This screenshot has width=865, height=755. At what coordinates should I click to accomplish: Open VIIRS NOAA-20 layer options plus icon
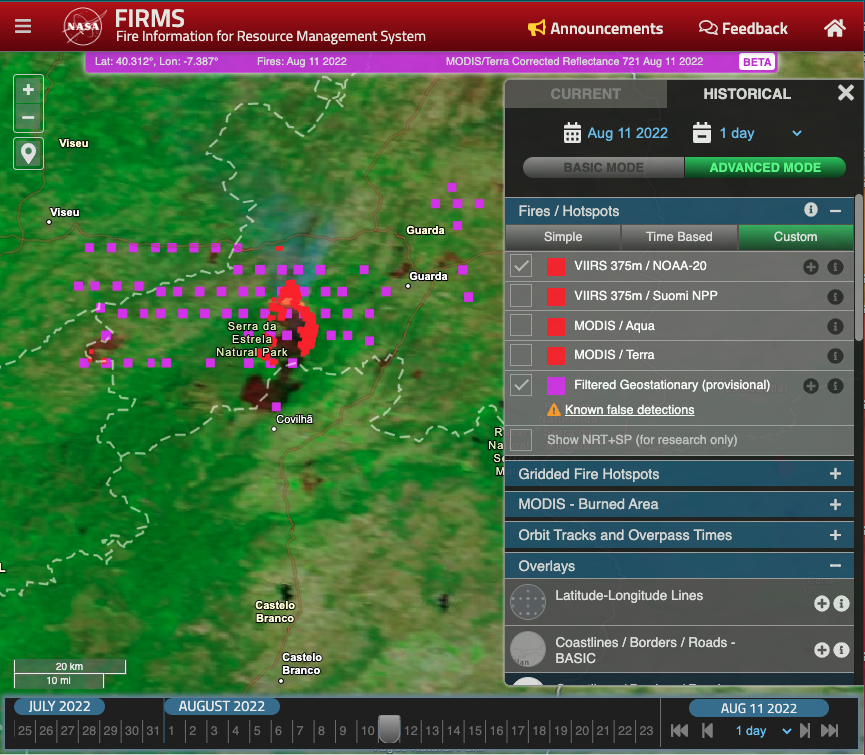810,267
